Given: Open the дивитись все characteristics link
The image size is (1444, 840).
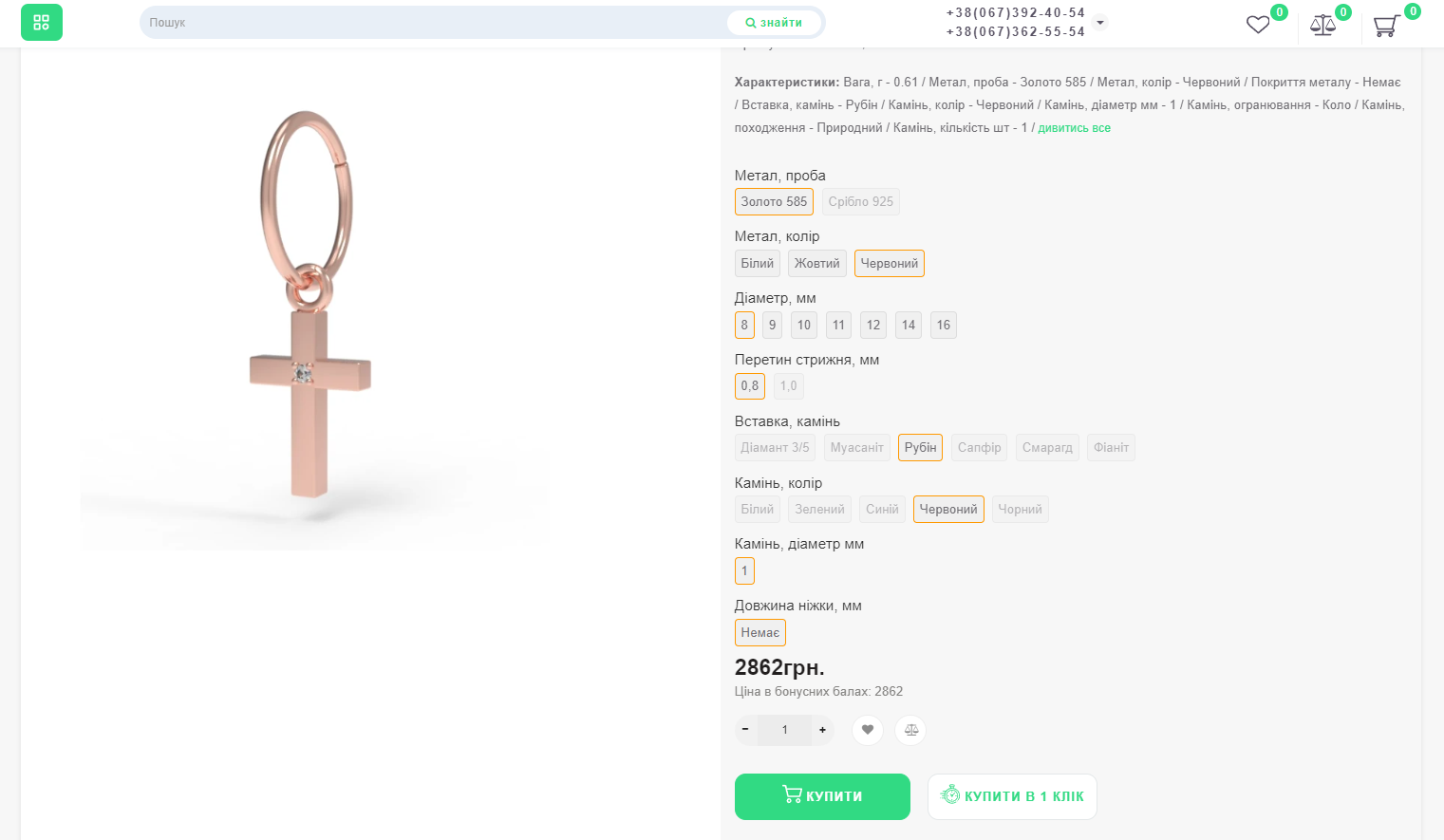Looking at the screenshot, I should [x=1074, y=128].
